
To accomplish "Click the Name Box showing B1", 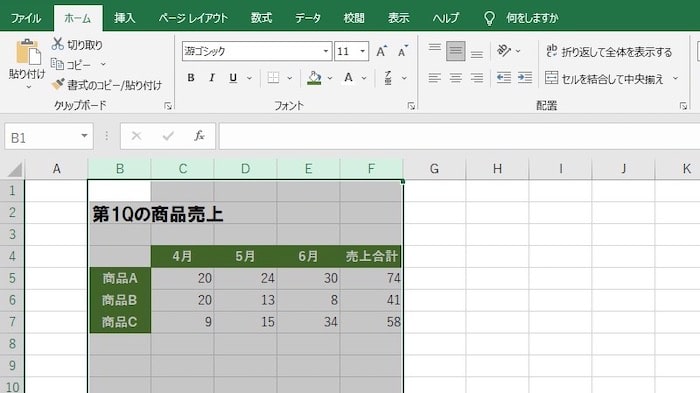I will (42, 136).
